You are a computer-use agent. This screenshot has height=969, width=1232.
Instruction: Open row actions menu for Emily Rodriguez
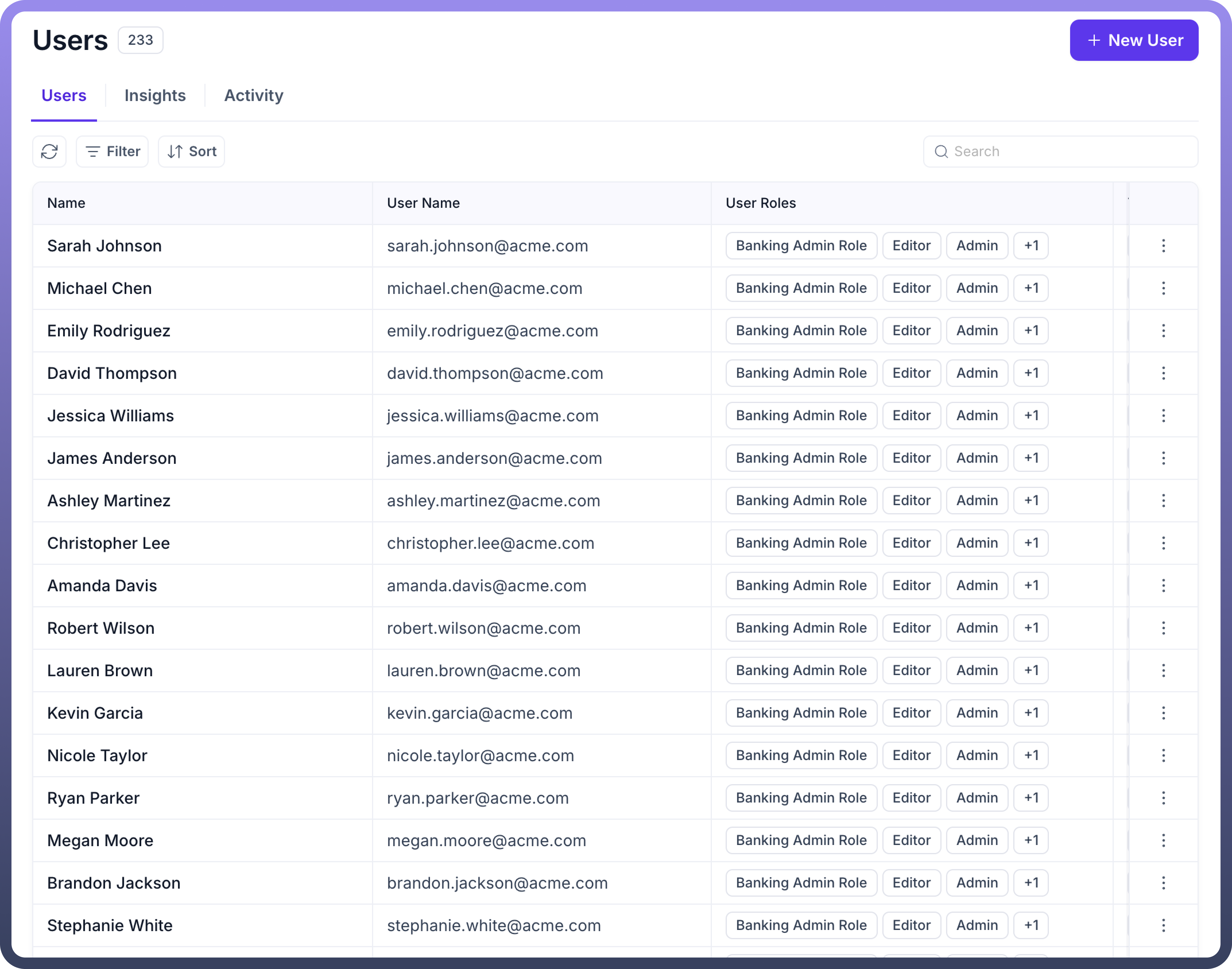[x=1163, y=331]
